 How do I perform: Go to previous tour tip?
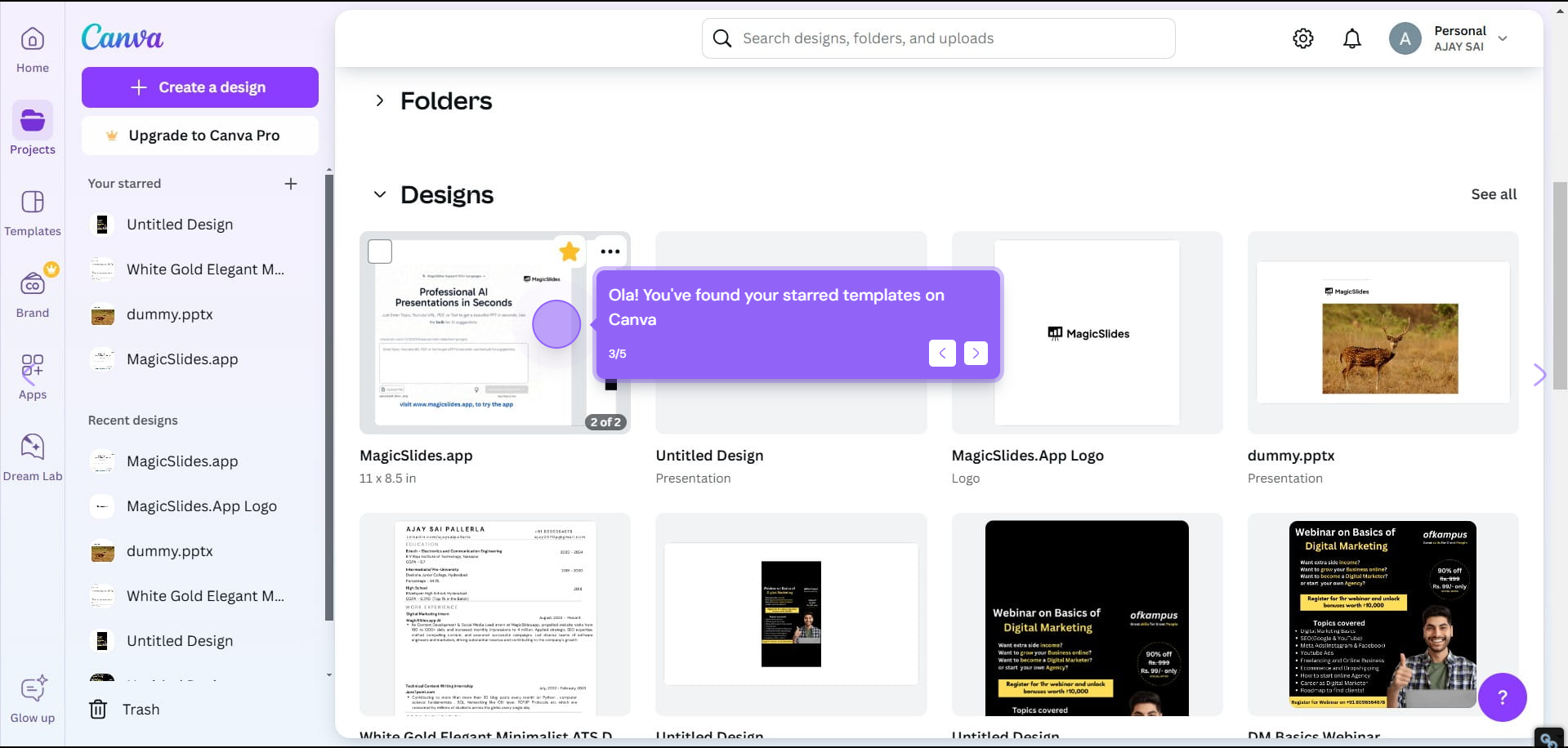[x=942, y=353]
